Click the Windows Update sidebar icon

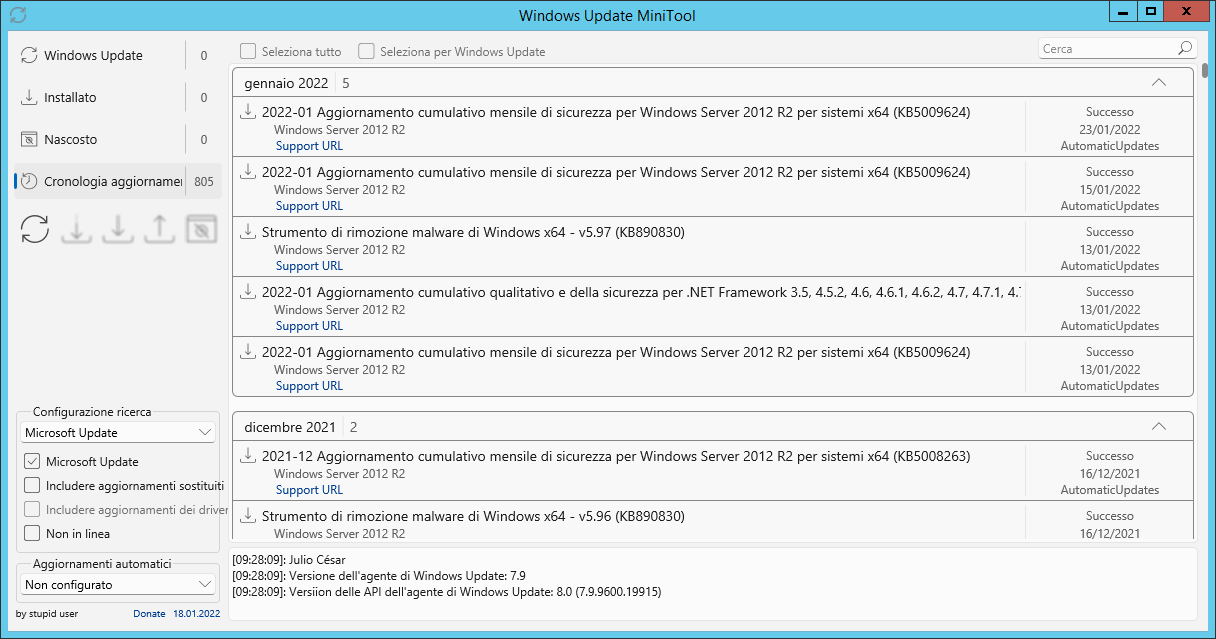[29, 56]
